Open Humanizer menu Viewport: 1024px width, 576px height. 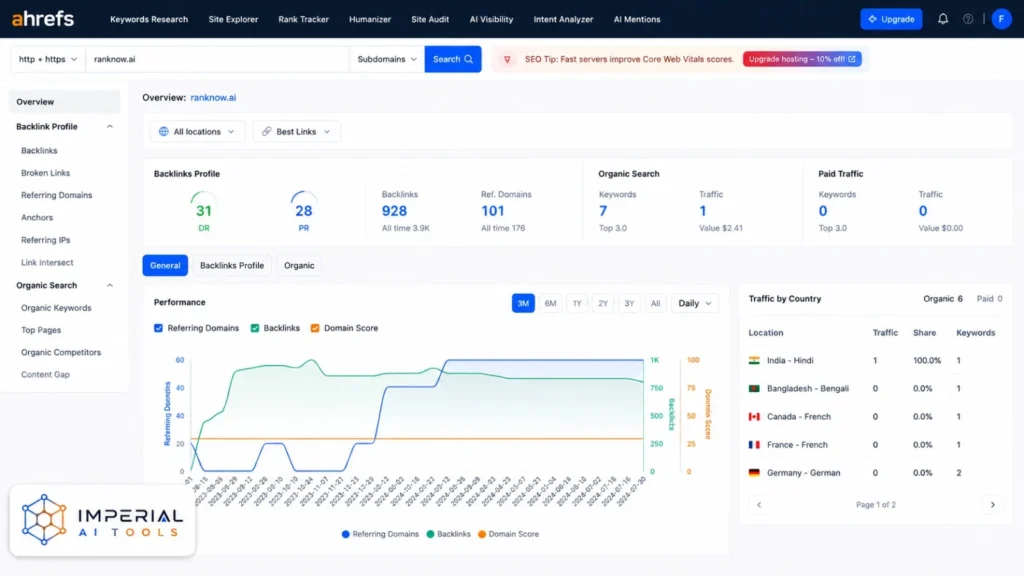tap(370, 19)
